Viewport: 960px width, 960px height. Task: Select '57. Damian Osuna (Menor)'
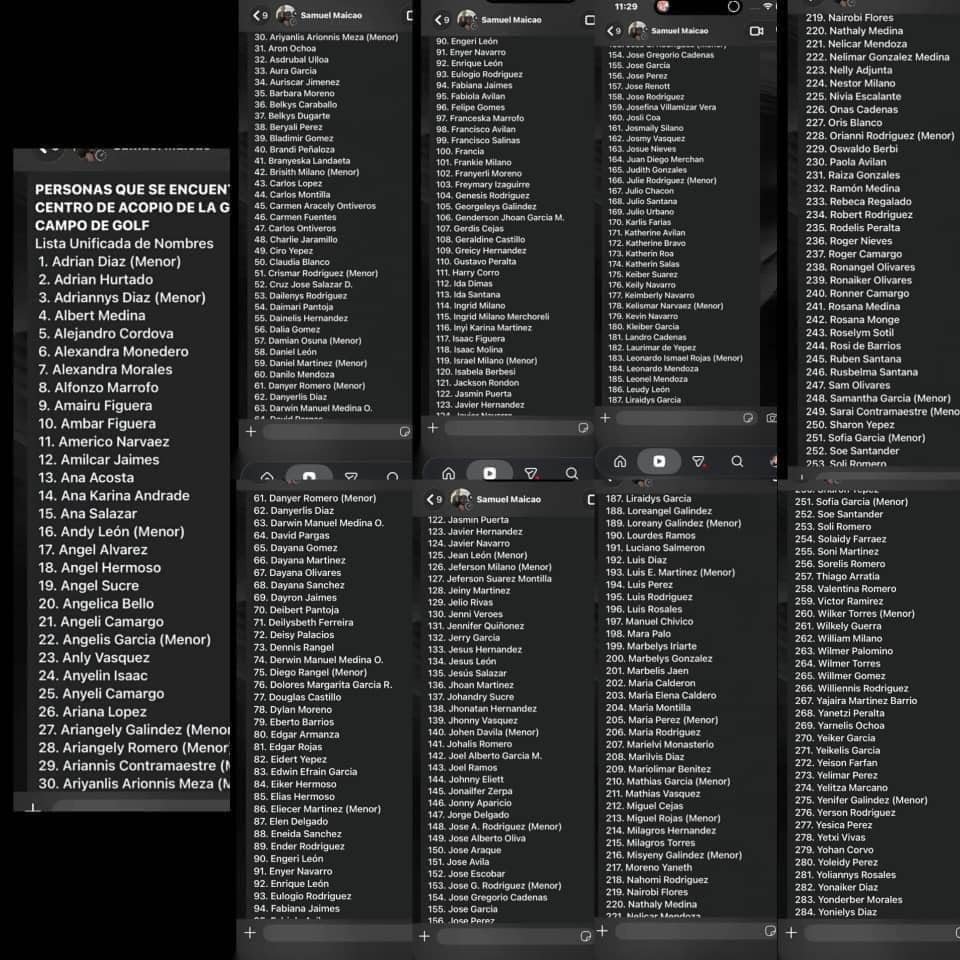tap(308, 340)
